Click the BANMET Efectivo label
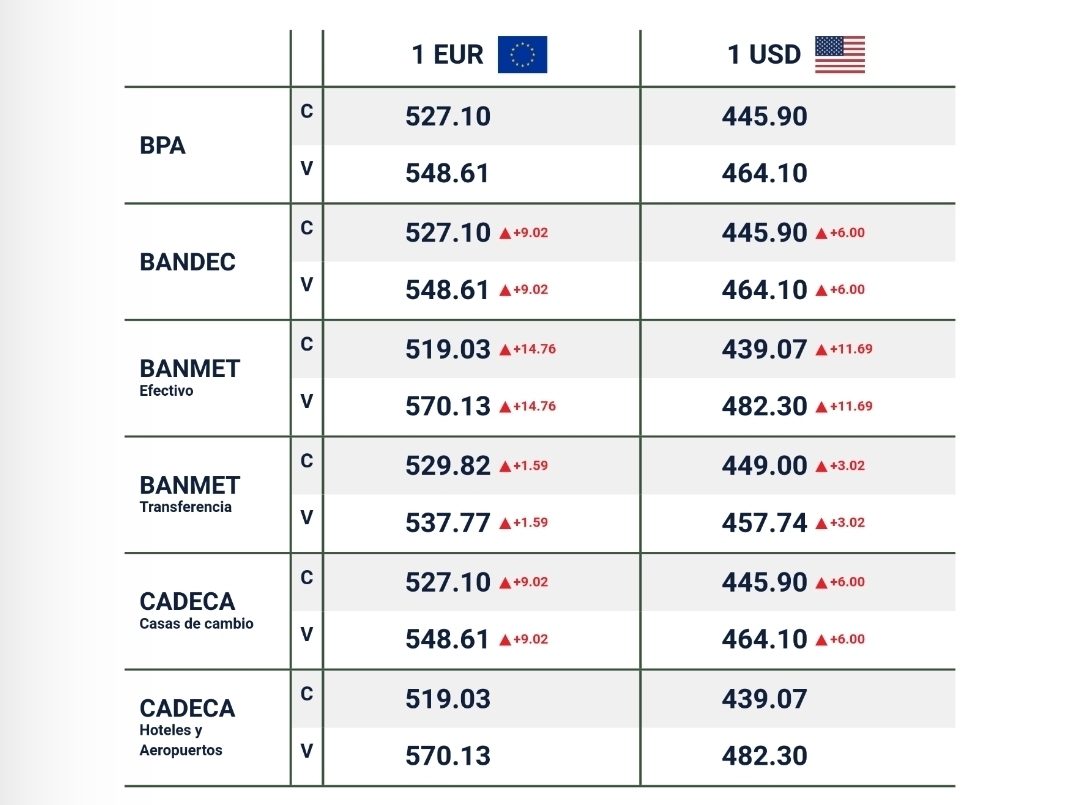This screenshot has width=1080, height=805. coord(190,376)
